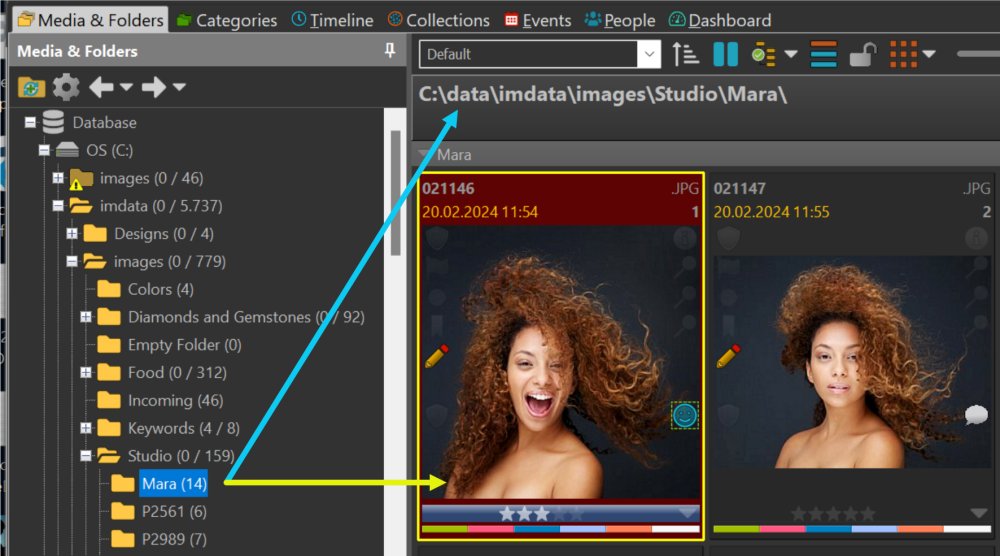Select the orange thumbnail grid view icon
The width and height of the screenshot is (1000, 556).
(x=903, y=54)
